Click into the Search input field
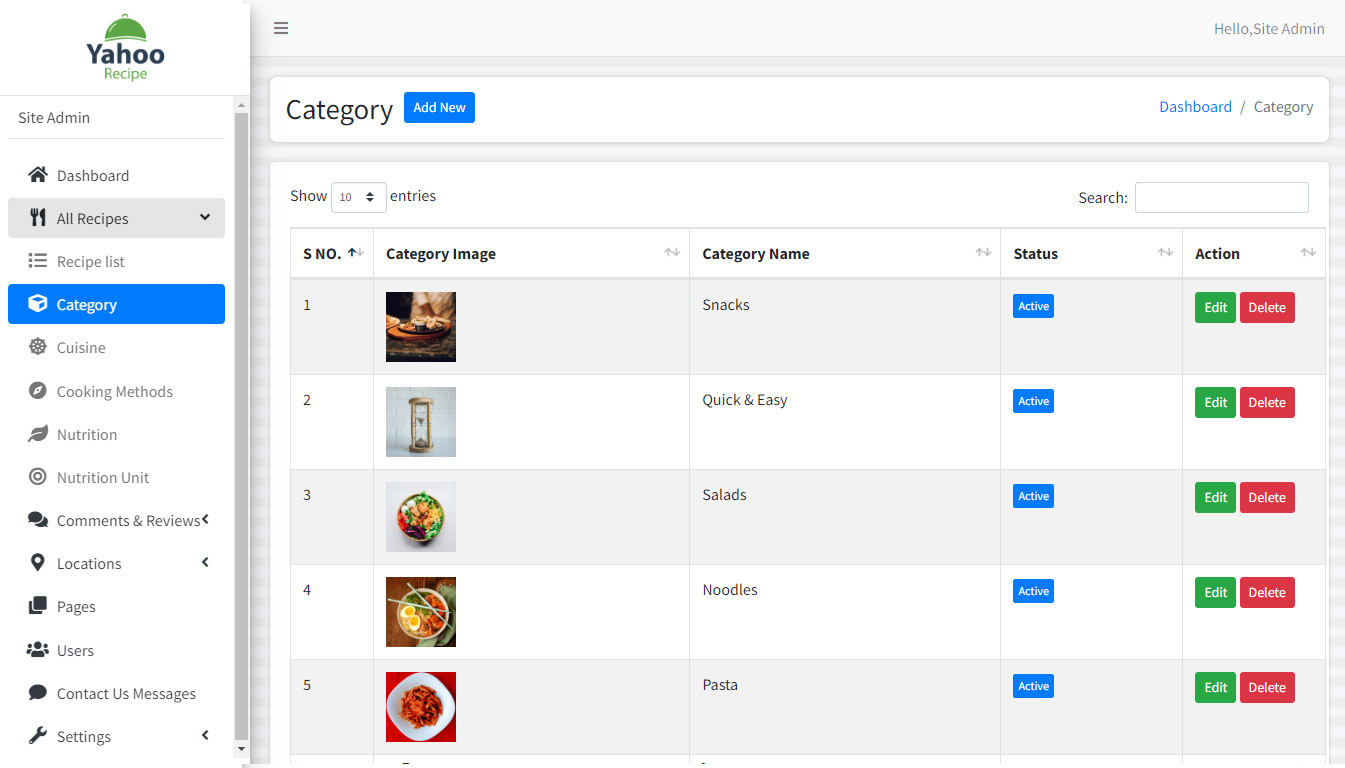Screen dimensions: 1345x768 pyautogui.click(x=1221, y=197)
